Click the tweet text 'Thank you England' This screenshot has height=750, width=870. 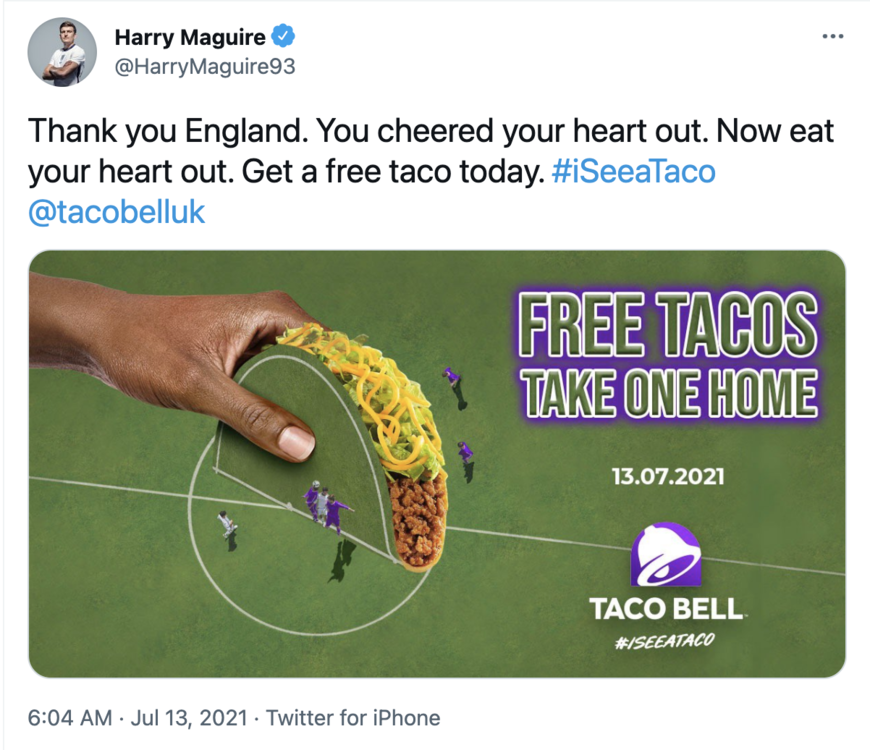coord(168,131)
